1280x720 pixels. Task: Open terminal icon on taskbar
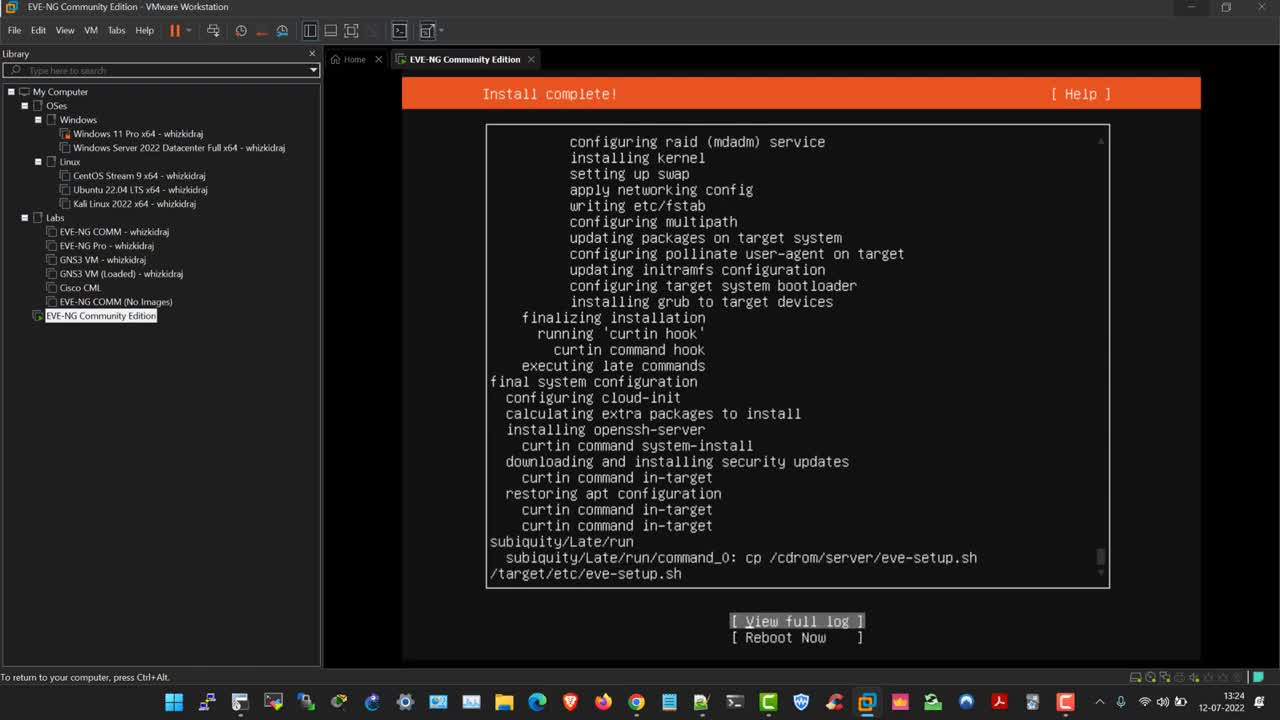(x=735, y=702)
